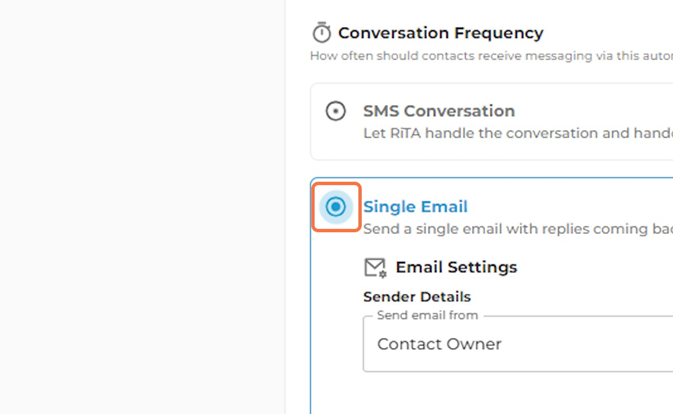
Task: Click the "Let RiTA handle the conversation" description
Action: click(518, 133)
